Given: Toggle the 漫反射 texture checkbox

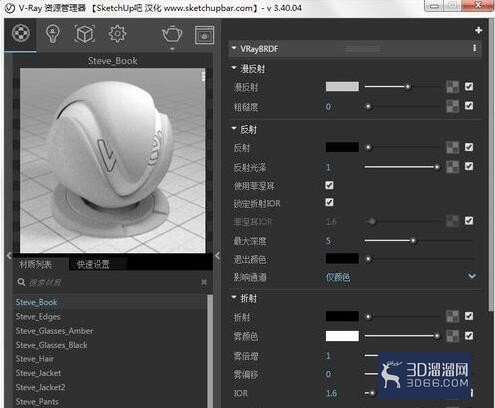Looking at the screenshot, I should 469,87.
